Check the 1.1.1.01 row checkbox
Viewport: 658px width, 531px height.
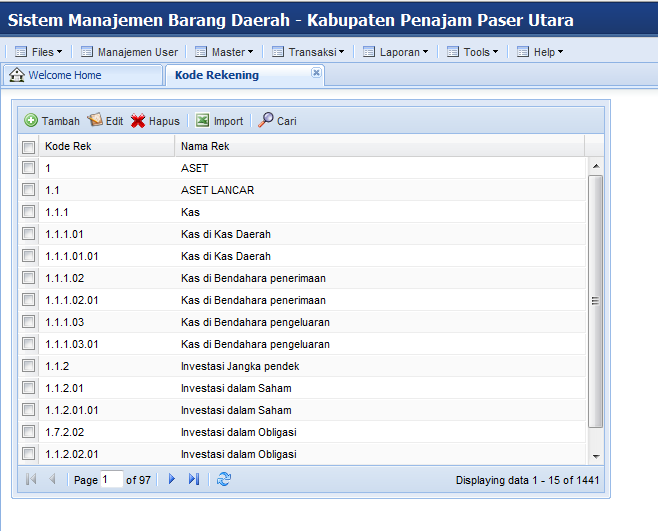pyautogui.click(x=29, y=233)
